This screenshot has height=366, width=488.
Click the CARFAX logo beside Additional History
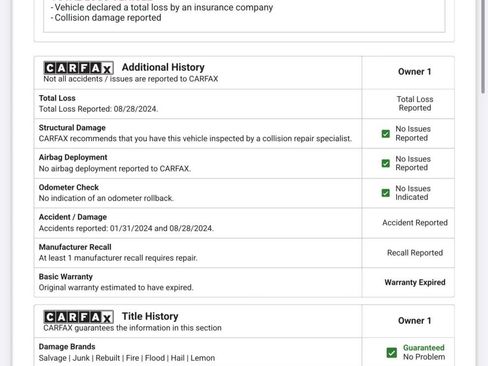(x=79, y=68)
